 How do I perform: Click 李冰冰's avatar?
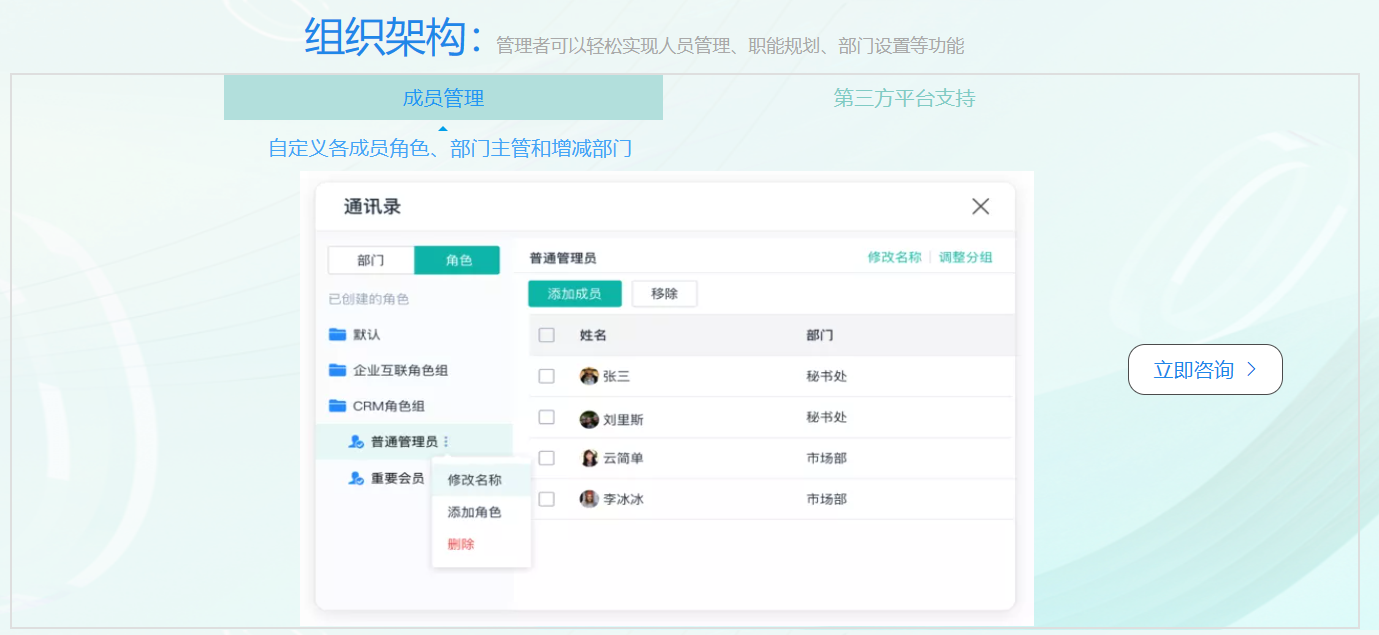pyautogui.click(x=589, y=498)
